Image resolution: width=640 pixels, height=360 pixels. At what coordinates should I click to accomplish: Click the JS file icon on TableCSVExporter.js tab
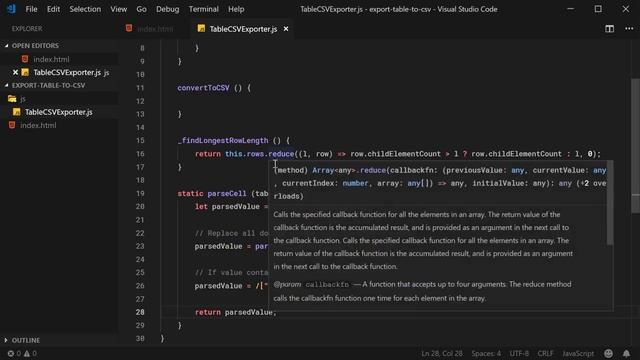pyautogui.click(x=201, y=28)
